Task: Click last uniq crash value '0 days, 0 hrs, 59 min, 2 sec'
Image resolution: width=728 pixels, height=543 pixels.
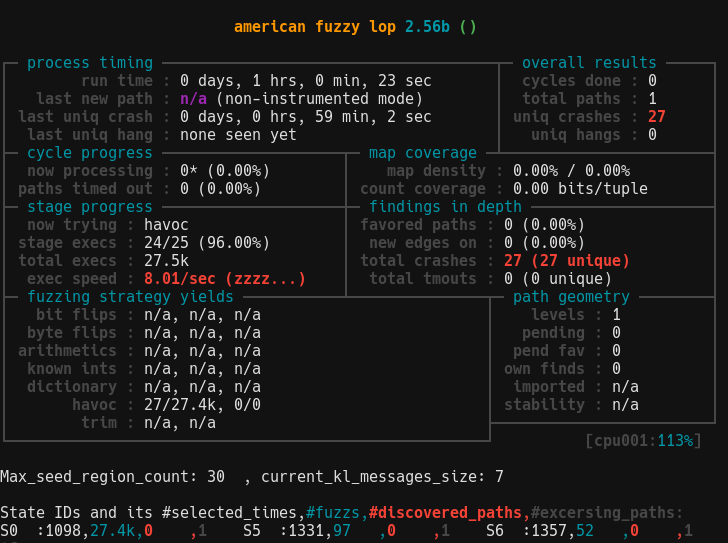Action: click(306, 117)
